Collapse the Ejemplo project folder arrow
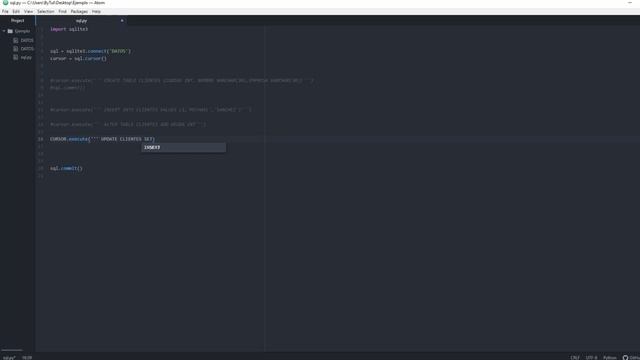640x360 pixels. tap(4, 31)
